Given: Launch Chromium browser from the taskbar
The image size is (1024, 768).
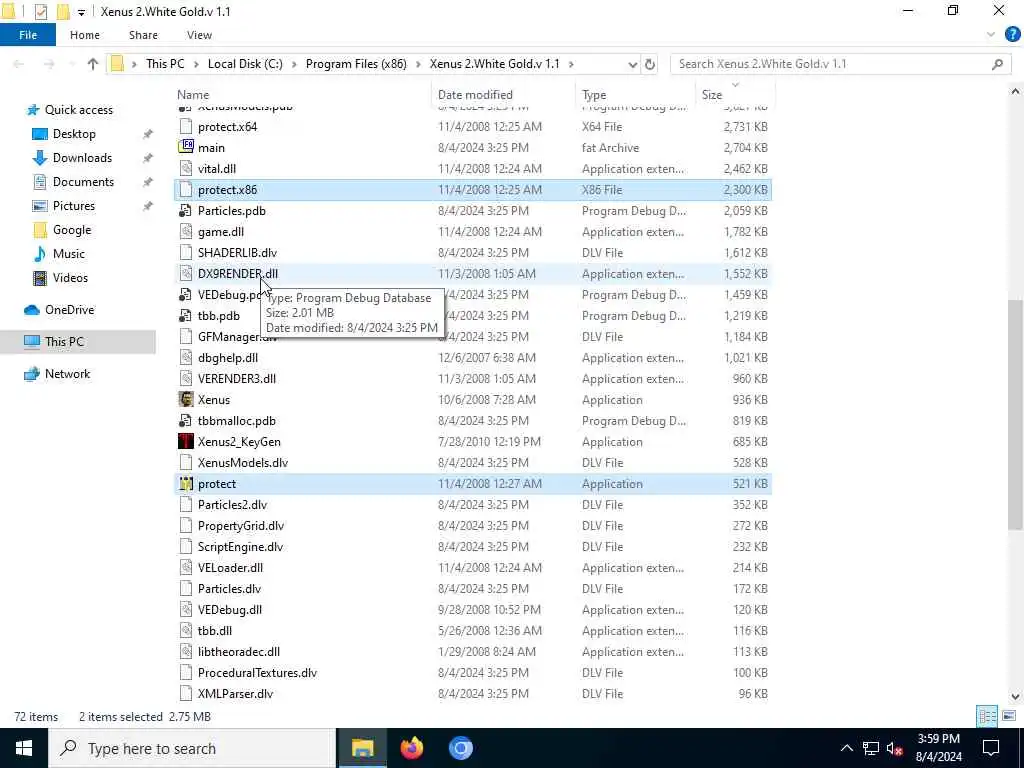Looking at the screenshot, I should click(460, 748).
